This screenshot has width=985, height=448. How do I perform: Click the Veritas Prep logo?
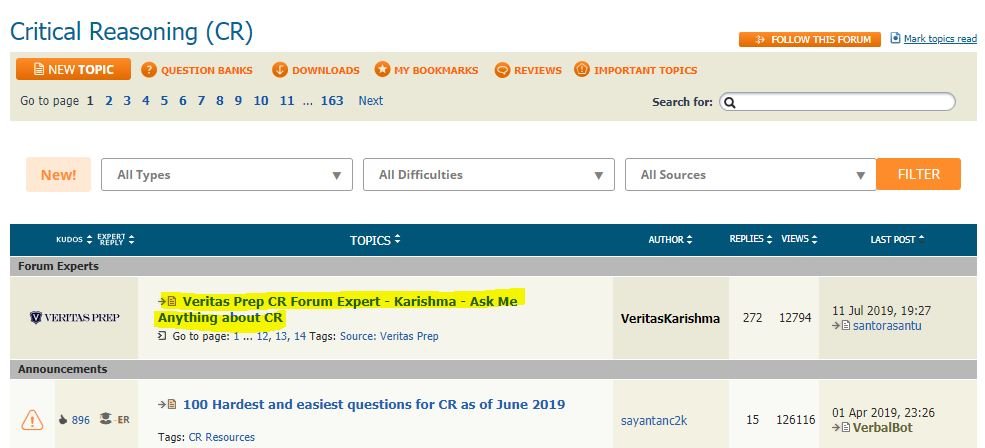(75, 317)
